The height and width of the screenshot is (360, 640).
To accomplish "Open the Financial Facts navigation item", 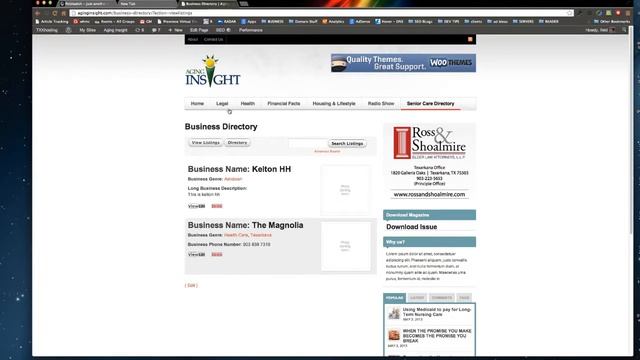I will tap(284, 104).
